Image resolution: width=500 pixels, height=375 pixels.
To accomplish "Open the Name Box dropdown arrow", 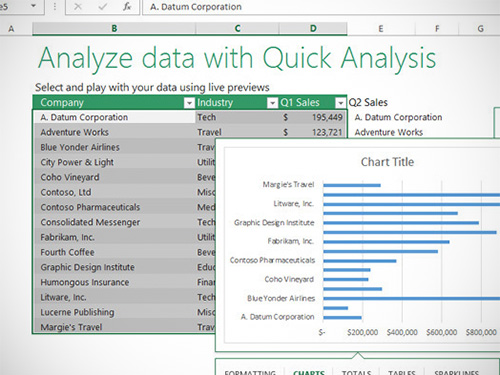I will pyautogui.click(x=33, y=6).
